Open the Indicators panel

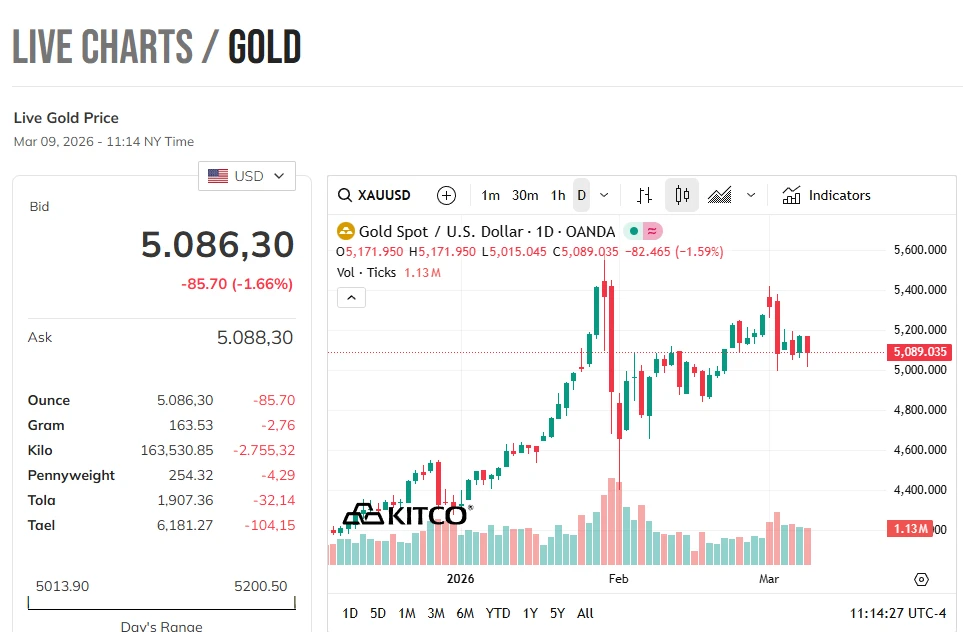pyautogui.click(x=827, y=195)
